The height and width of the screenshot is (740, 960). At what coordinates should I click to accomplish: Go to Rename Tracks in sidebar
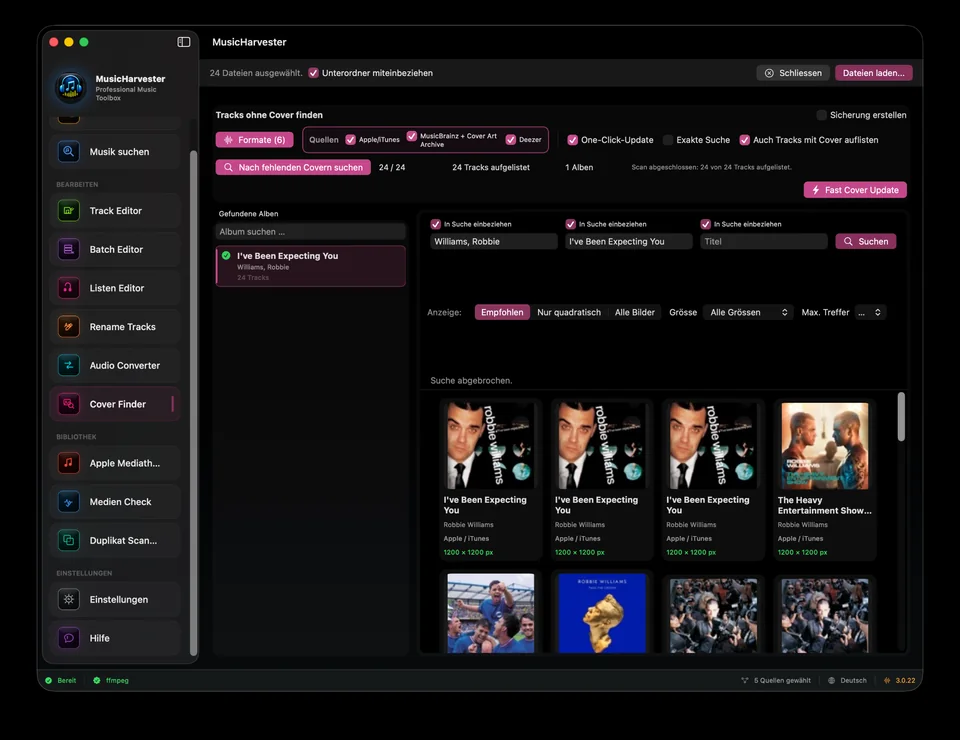[115, 326]
